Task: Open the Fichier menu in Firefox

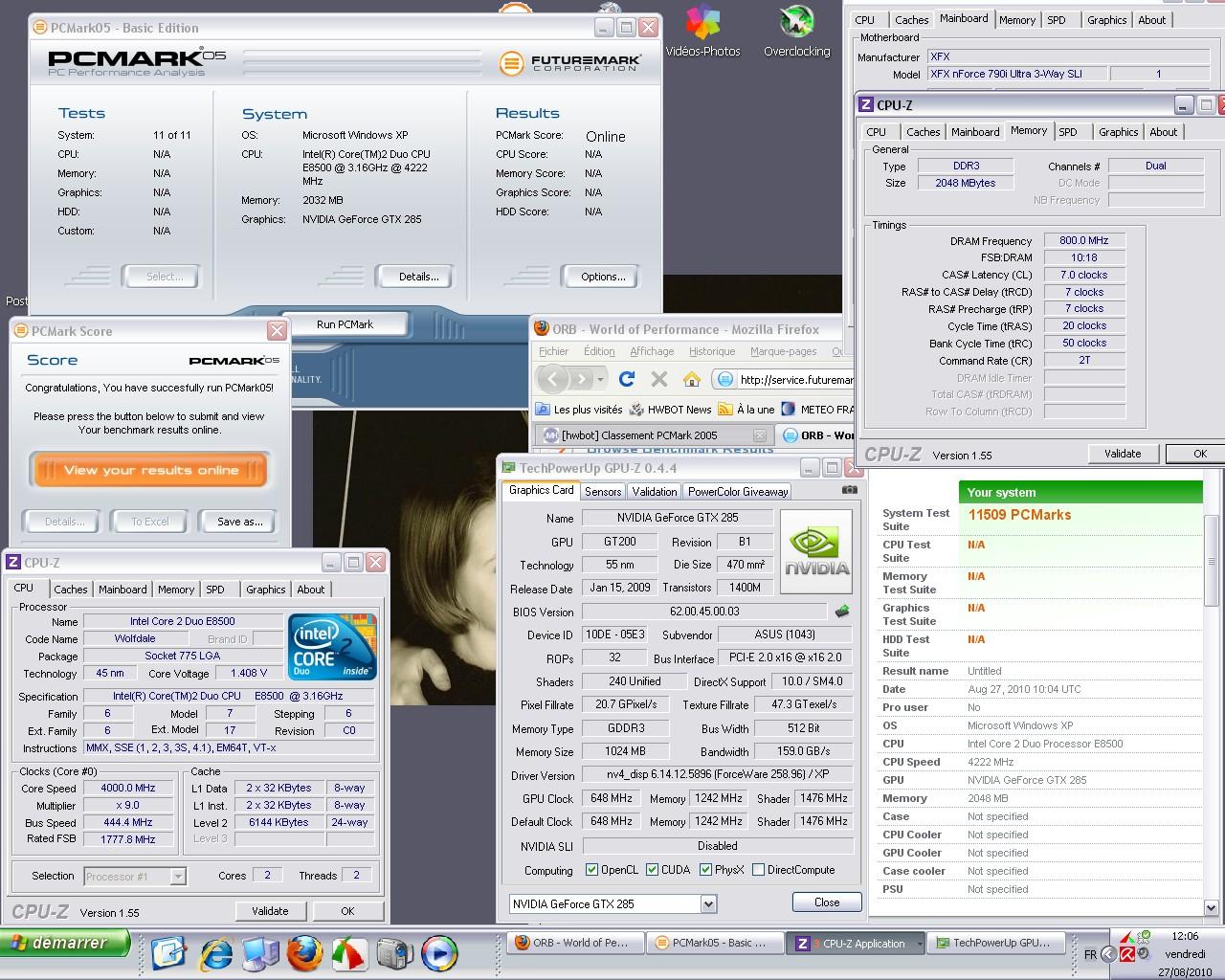Action: (553, 351)
